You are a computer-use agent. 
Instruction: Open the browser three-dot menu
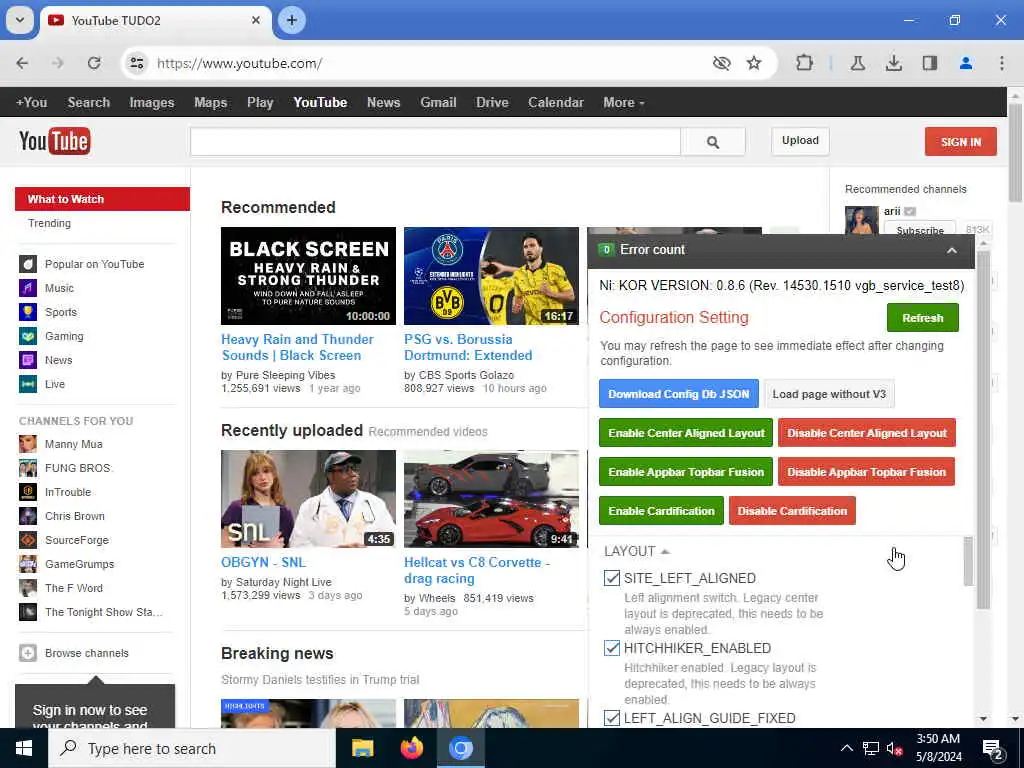pos(1001,63)
